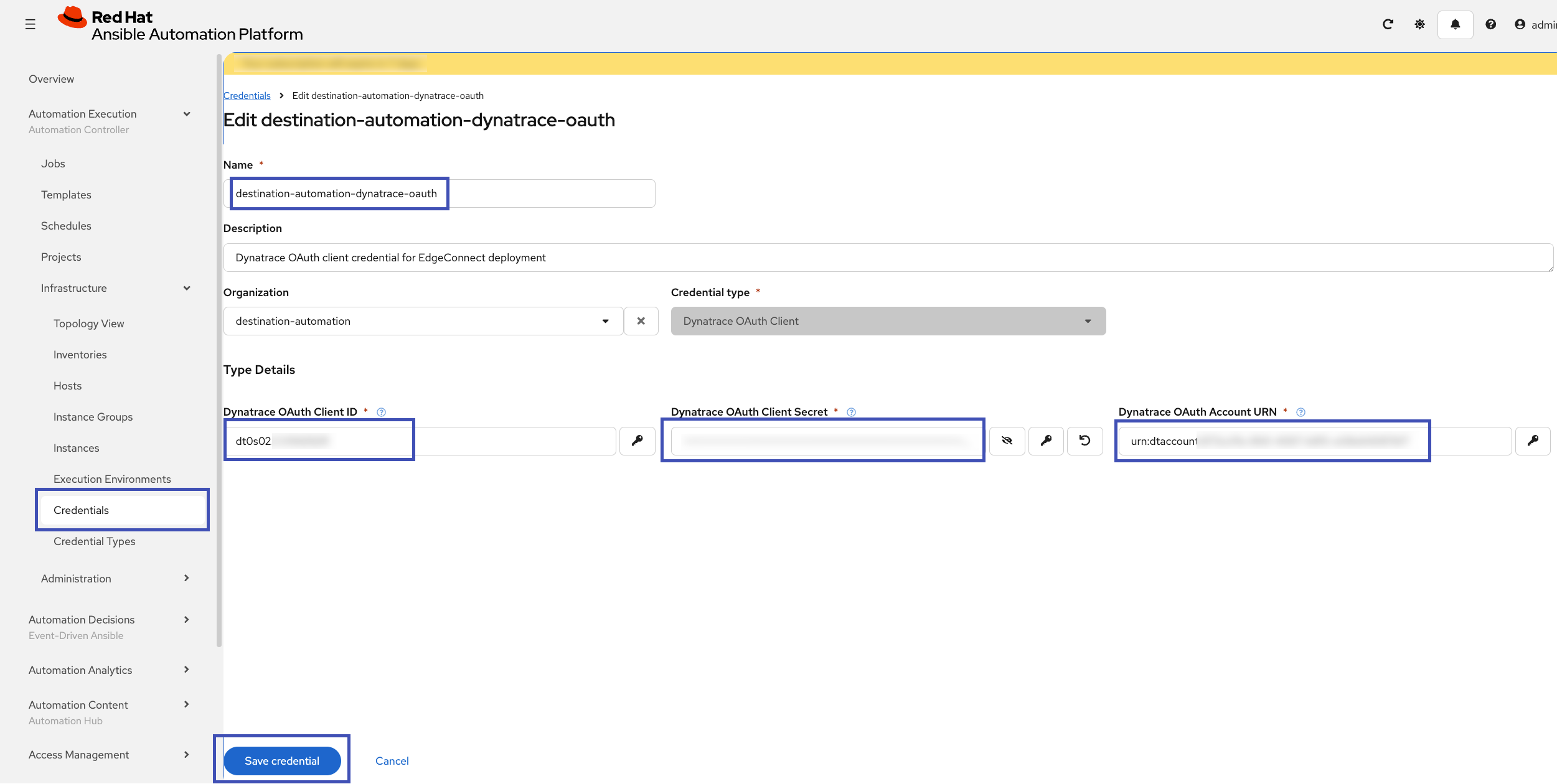
Task: Open the settings gear icon
Action: pos(1420,24)
